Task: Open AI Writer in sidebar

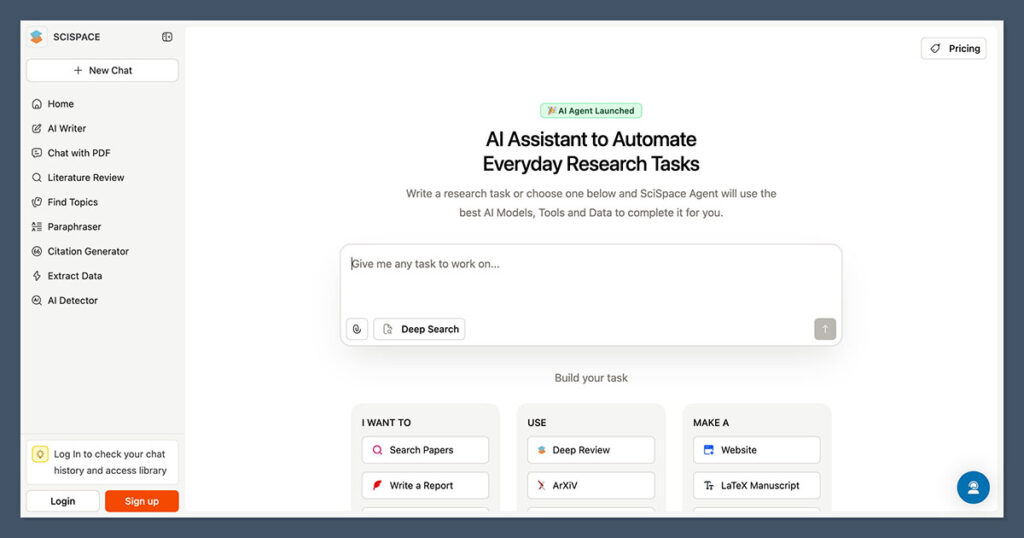Action: [x=67, y=129]
